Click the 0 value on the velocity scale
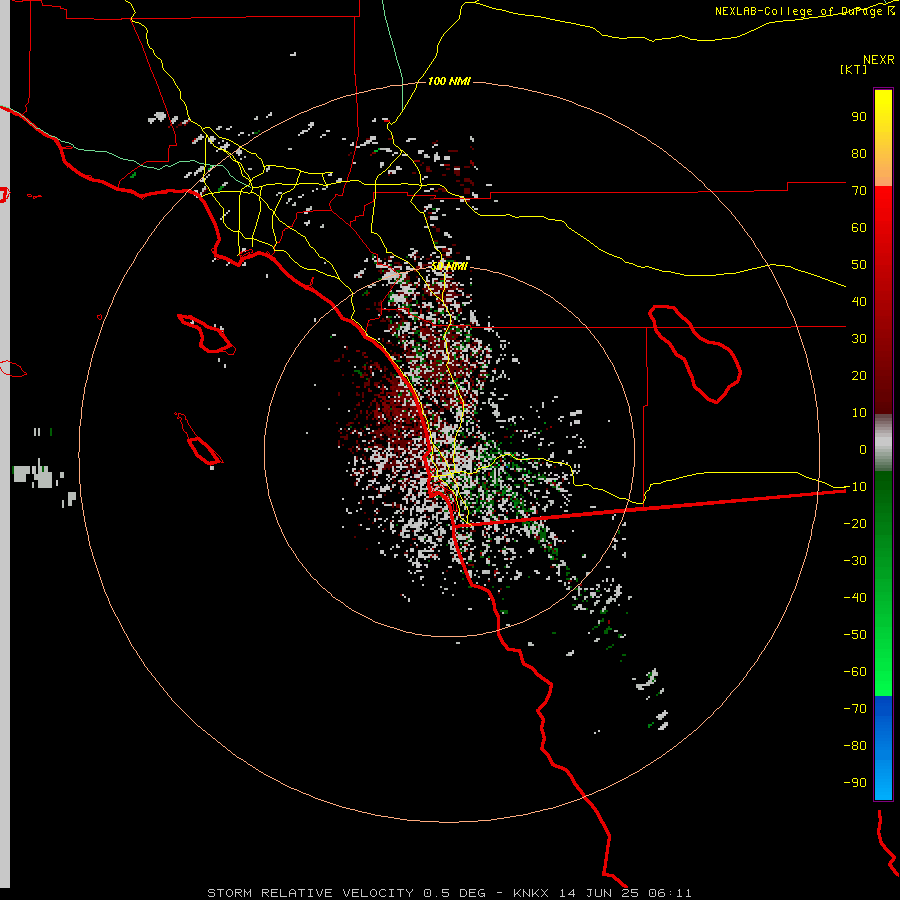This screenshot has width=900, height=900. point(863,449)
